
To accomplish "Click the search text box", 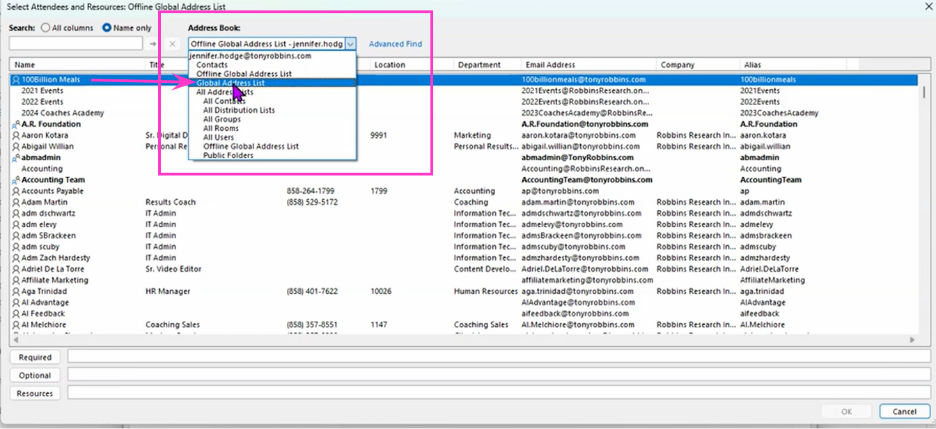I will coord(76,44).
